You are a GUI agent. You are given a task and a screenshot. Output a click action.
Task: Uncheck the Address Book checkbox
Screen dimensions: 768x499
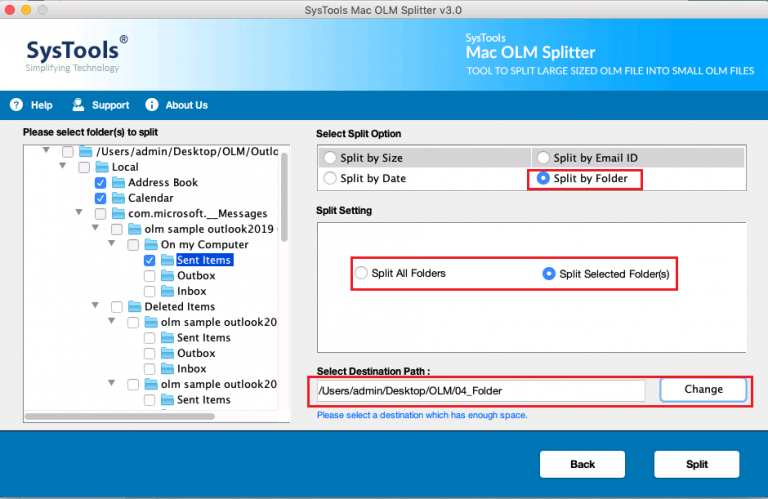pos(100,183)
